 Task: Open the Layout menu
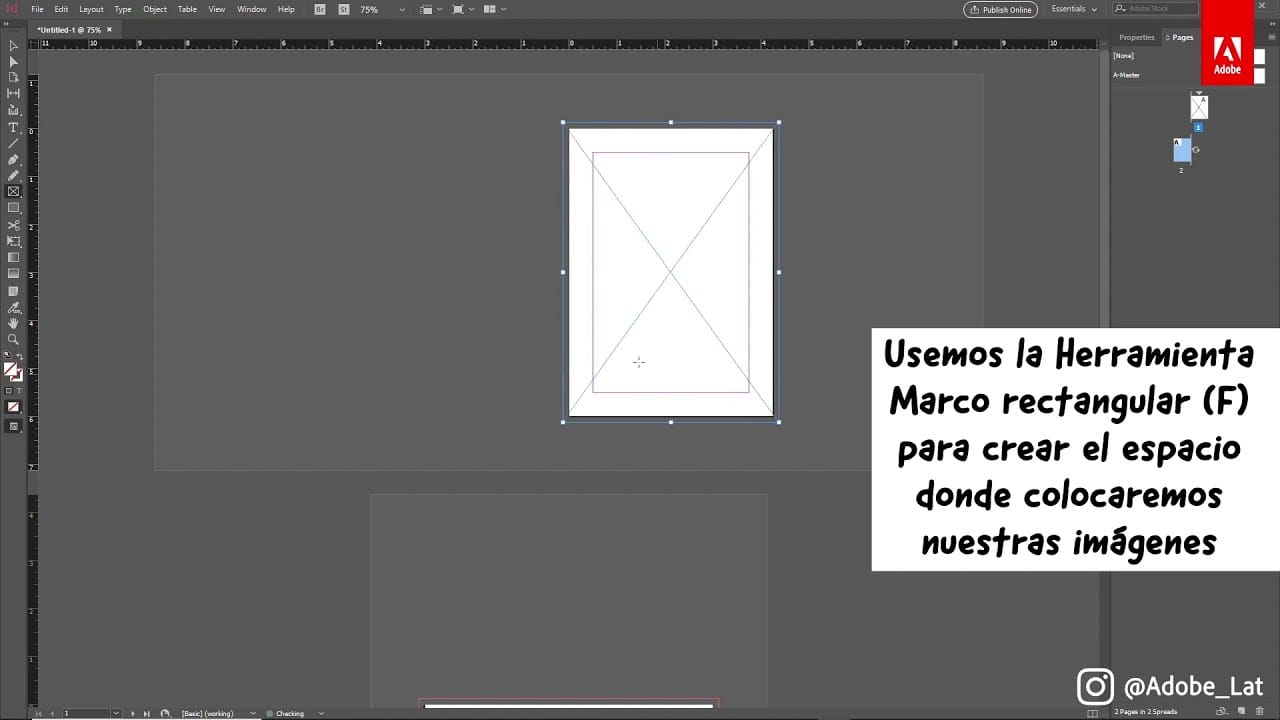92,9
